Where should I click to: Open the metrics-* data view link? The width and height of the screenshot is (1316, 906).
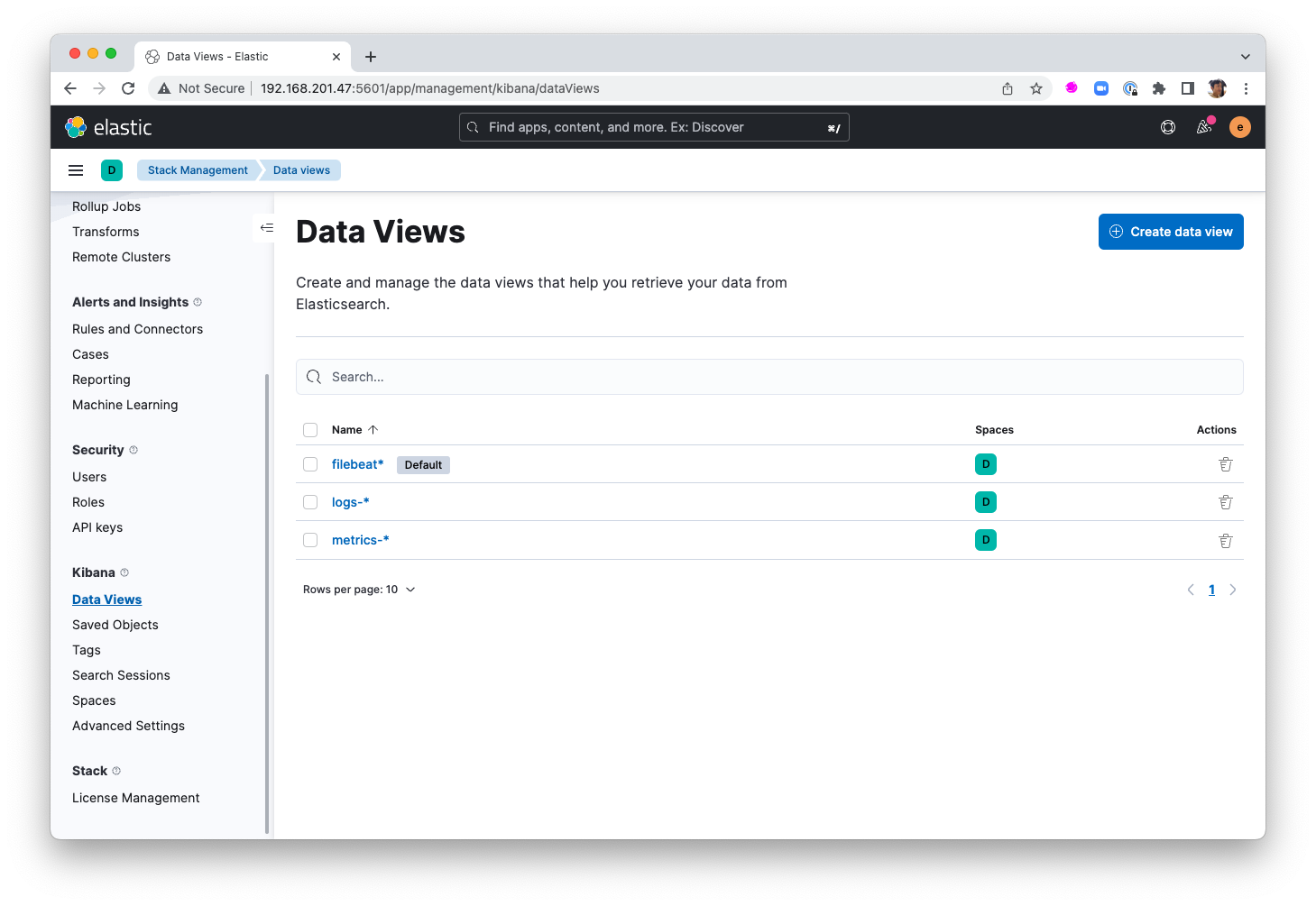pyautogui.click(x=360, y=540)
